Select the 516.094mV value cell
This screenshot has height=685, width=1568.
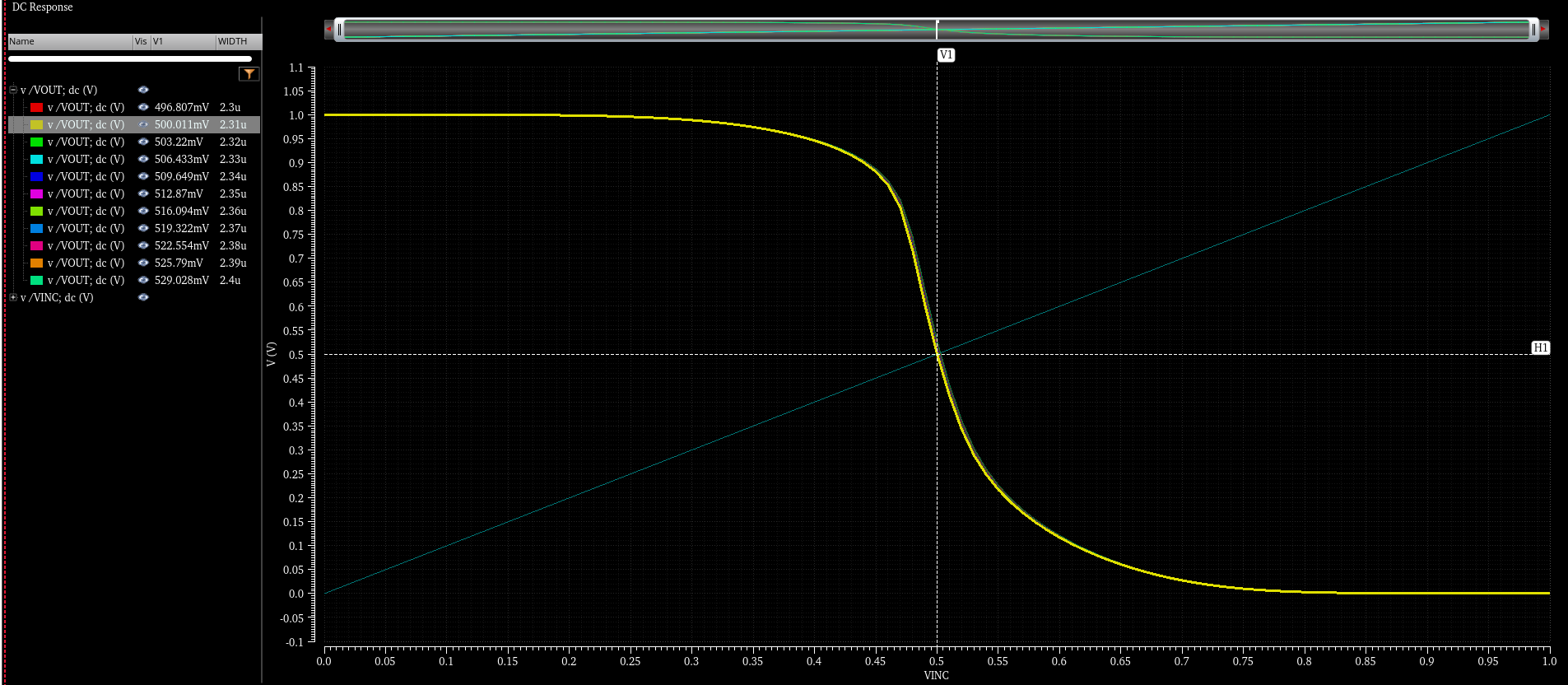click(x=182, y=211)
